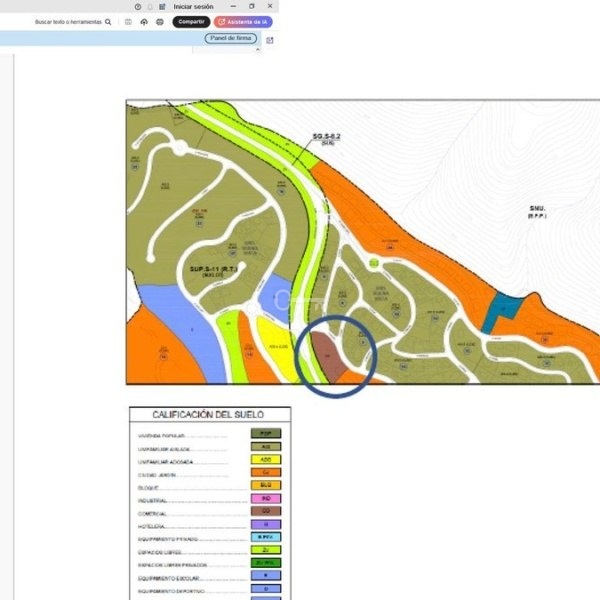Click the brown parcel inside blue circle

(x=329, y=357)
